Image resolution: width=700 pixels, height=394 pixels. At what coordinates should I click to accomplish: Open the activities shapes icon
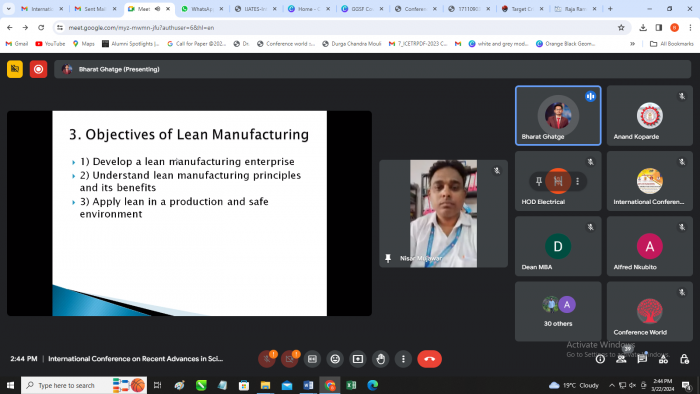point(663,359)
